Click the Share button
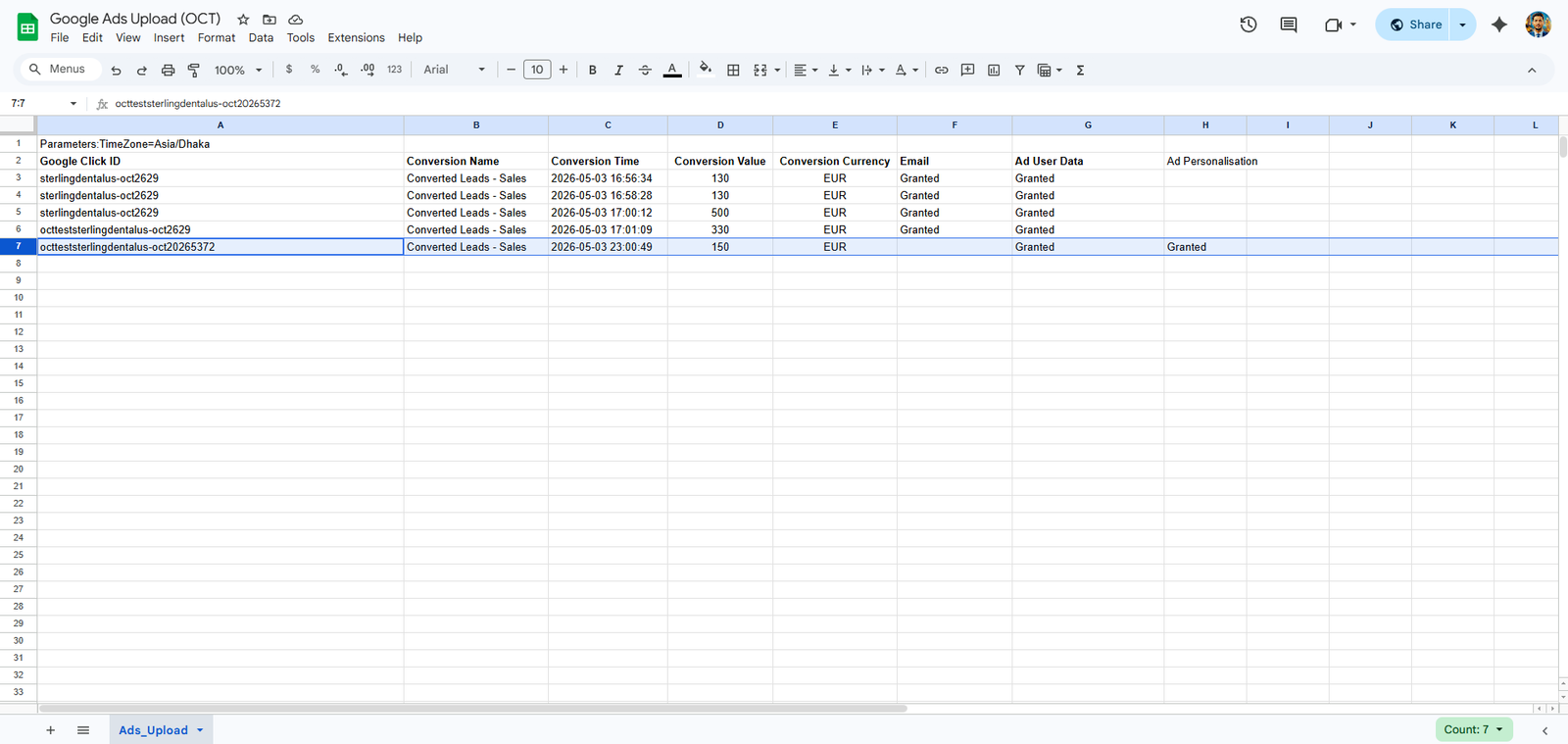This screenshot has height=744, width=1568. (x=1412, y=25)
